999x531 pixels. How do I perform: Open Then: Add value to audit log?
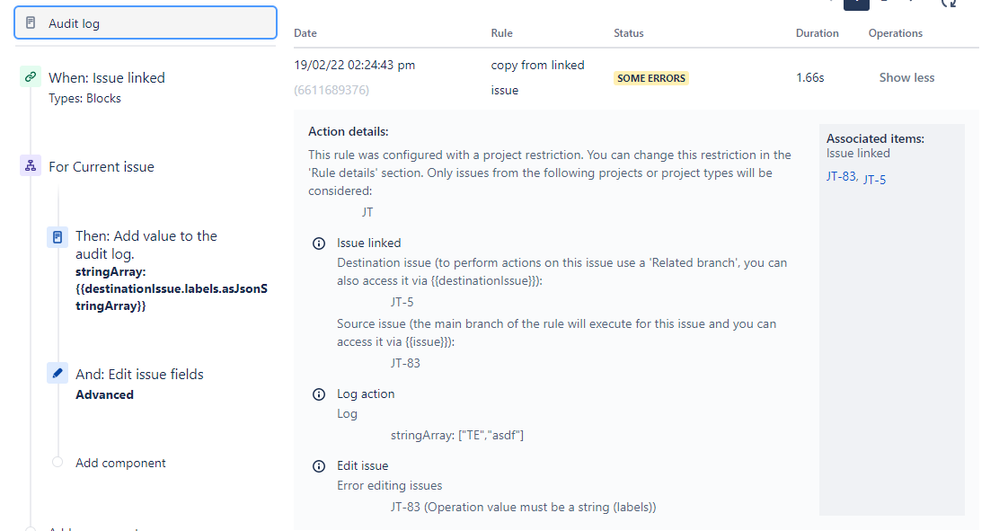tap(146, 245)
